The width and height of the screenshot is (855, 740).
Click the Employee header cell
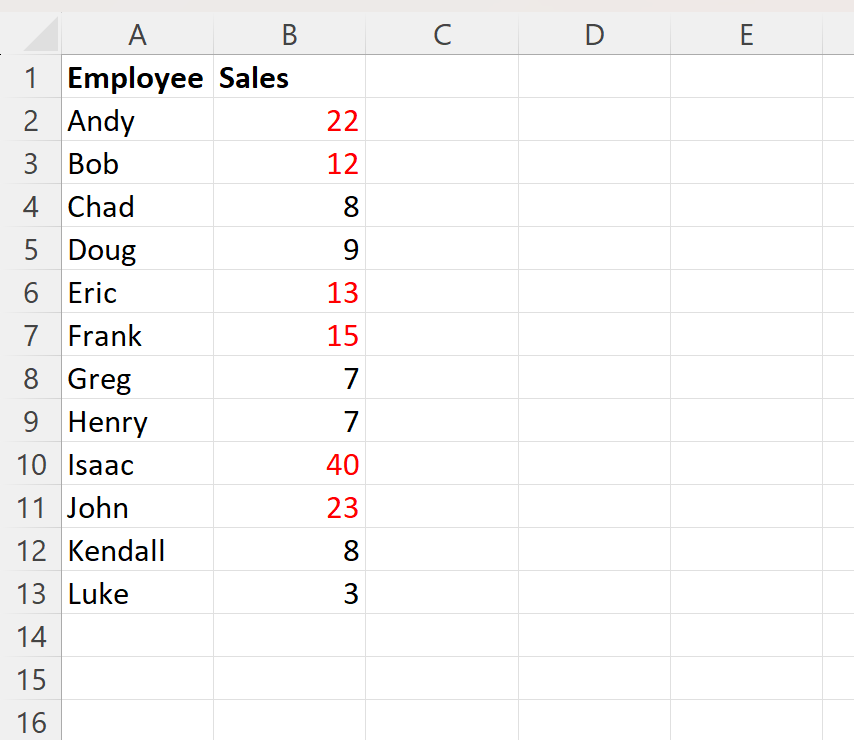136,78
